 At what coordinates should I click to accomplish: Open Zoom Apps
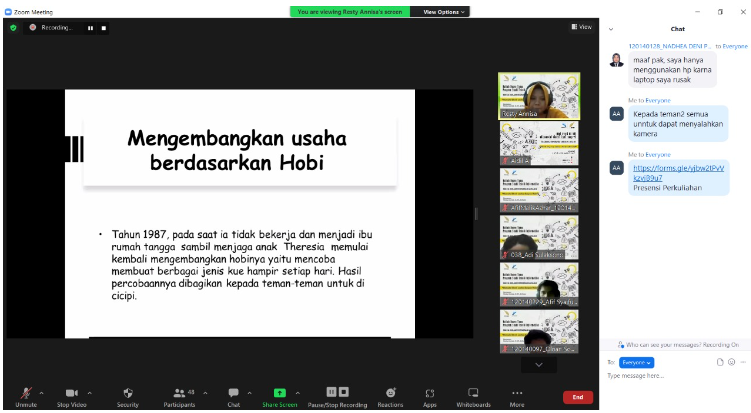(x=429, y=394)
